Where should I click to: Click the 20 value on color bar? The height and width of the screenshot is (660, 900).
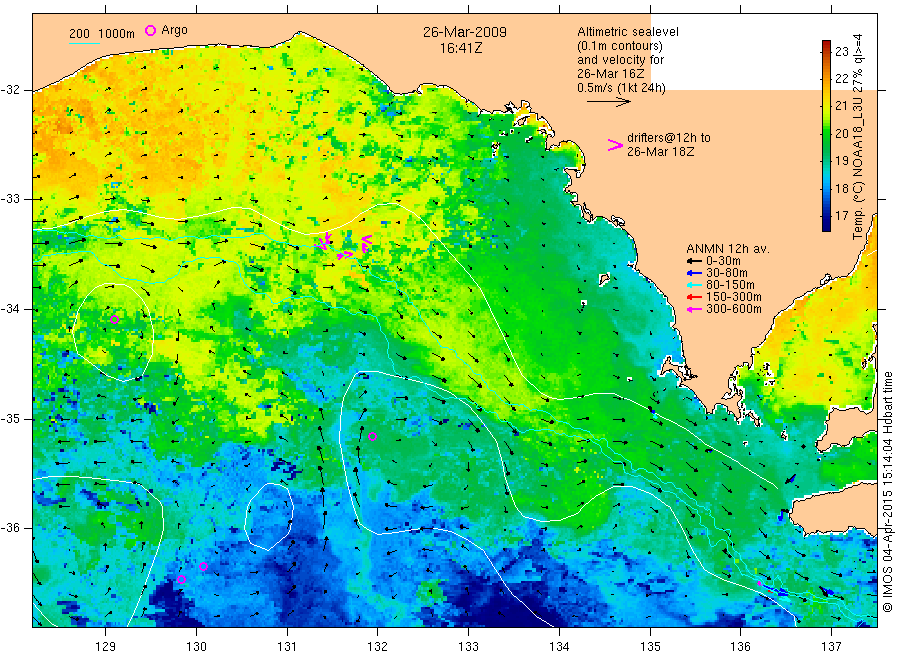[841, 133]
